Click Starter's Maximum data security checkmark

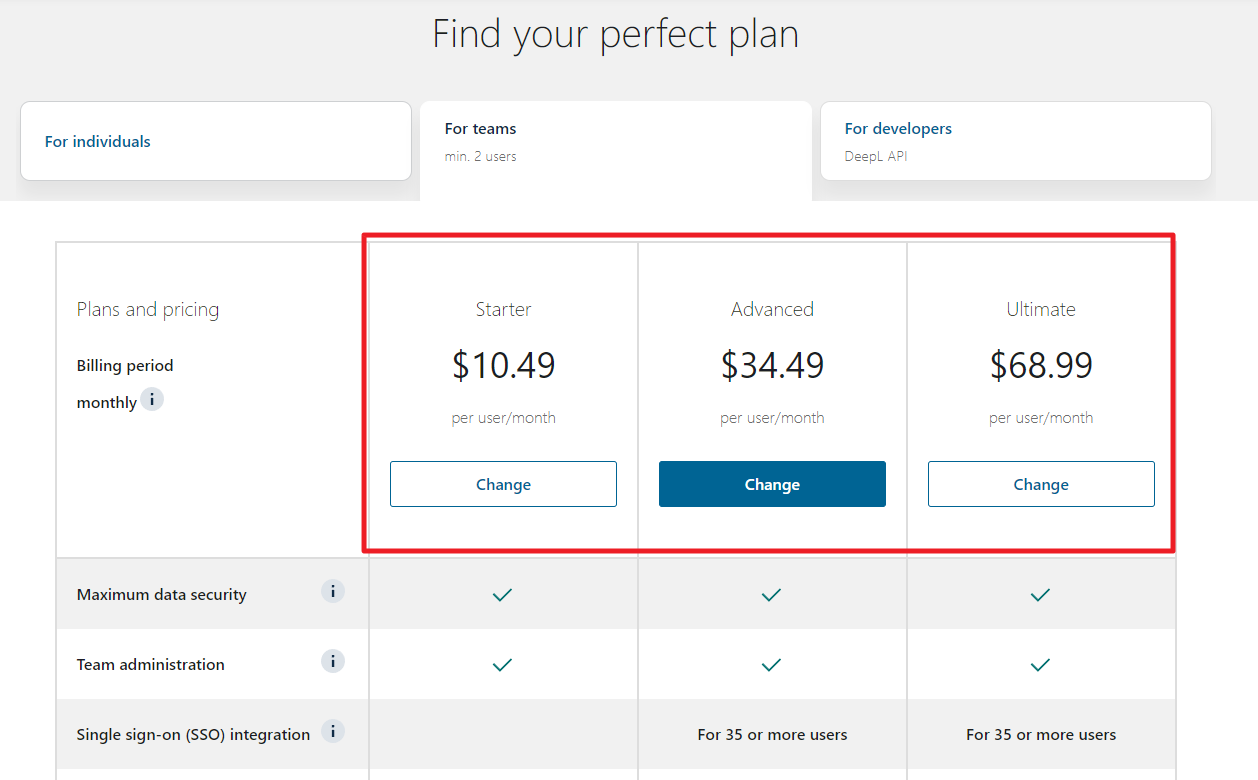[x=503, y=595]
